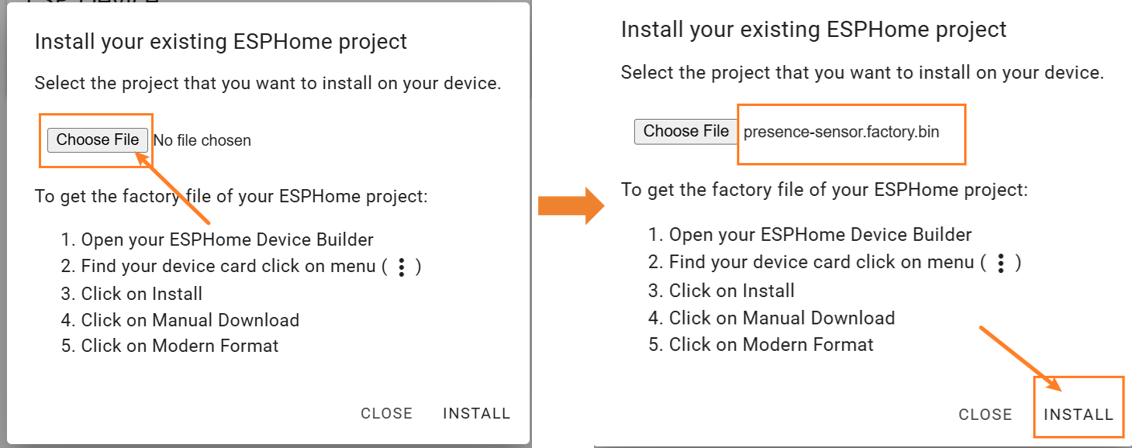
Task: Click three-dot menu icon in presence-sensor file dialog
Action: [x=1000, y=262]
